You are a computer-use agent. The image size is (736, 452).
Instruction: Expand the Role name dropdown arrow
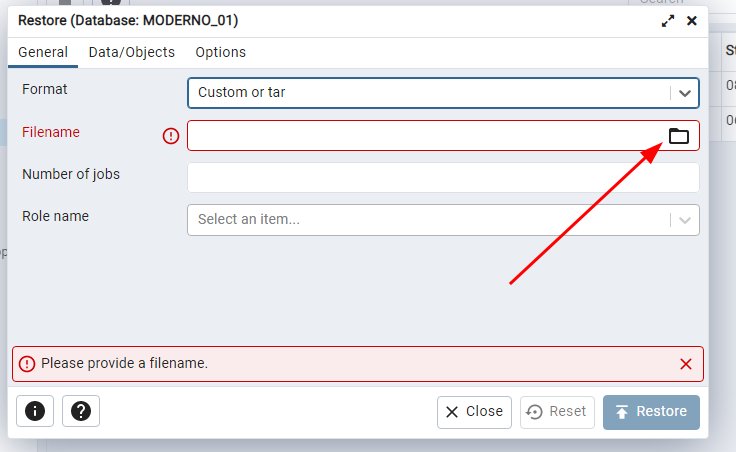(x=685, y=220)
